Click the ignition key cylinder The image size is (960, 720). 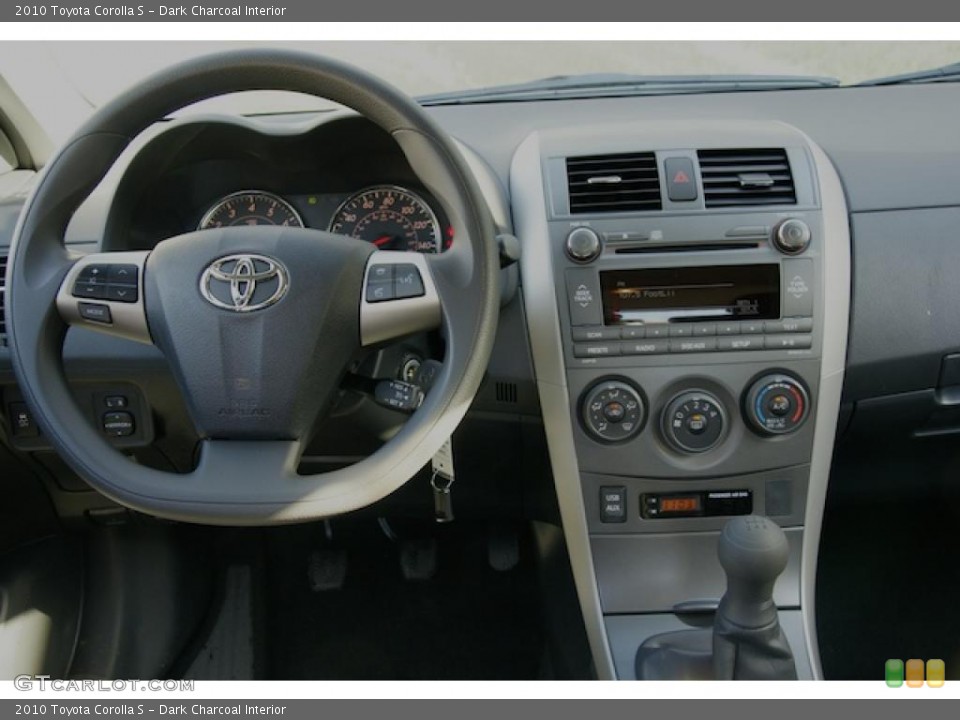411,369
